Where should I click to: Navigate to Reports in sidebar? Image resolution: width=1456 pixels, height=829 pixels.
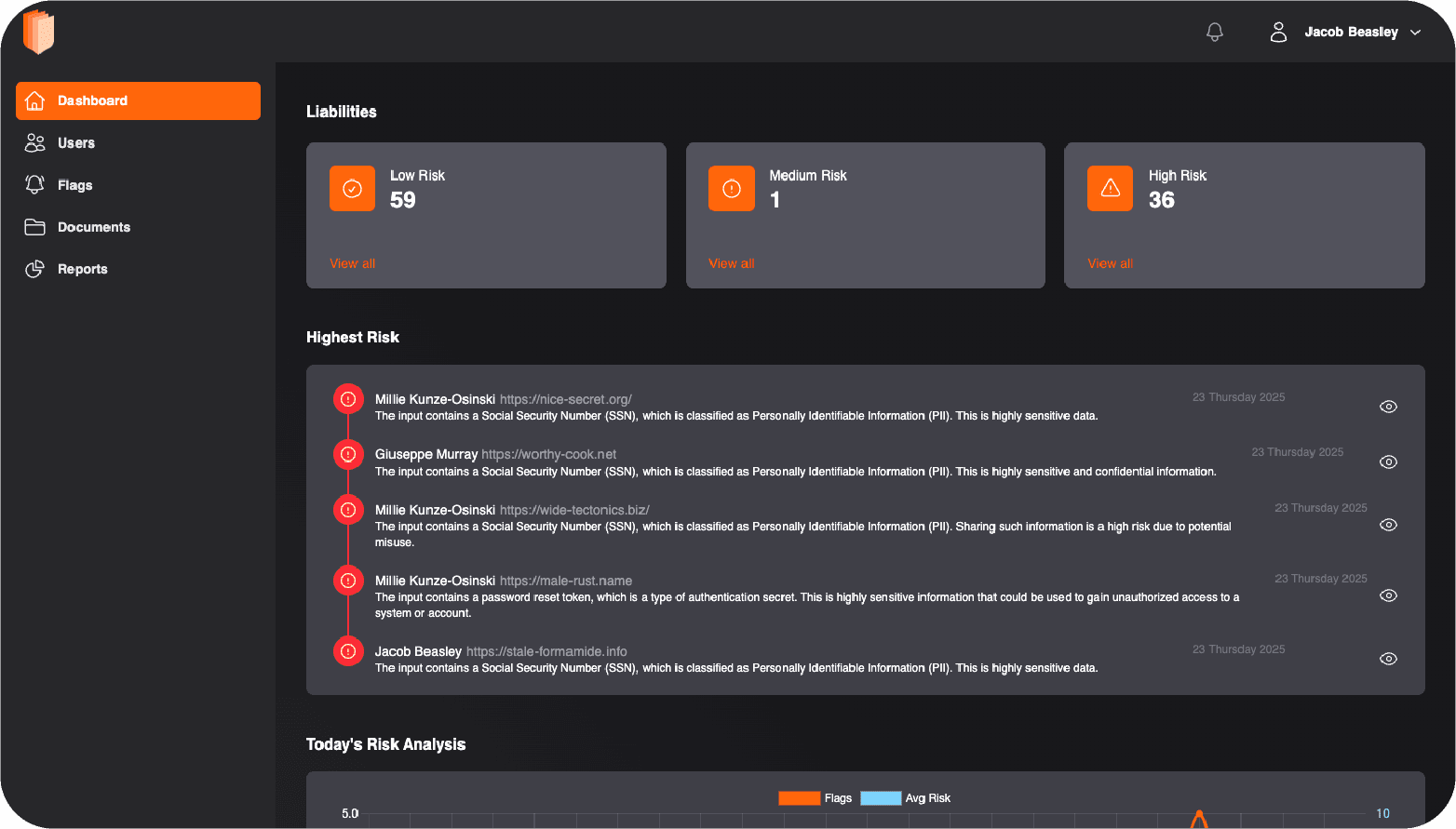82,269
